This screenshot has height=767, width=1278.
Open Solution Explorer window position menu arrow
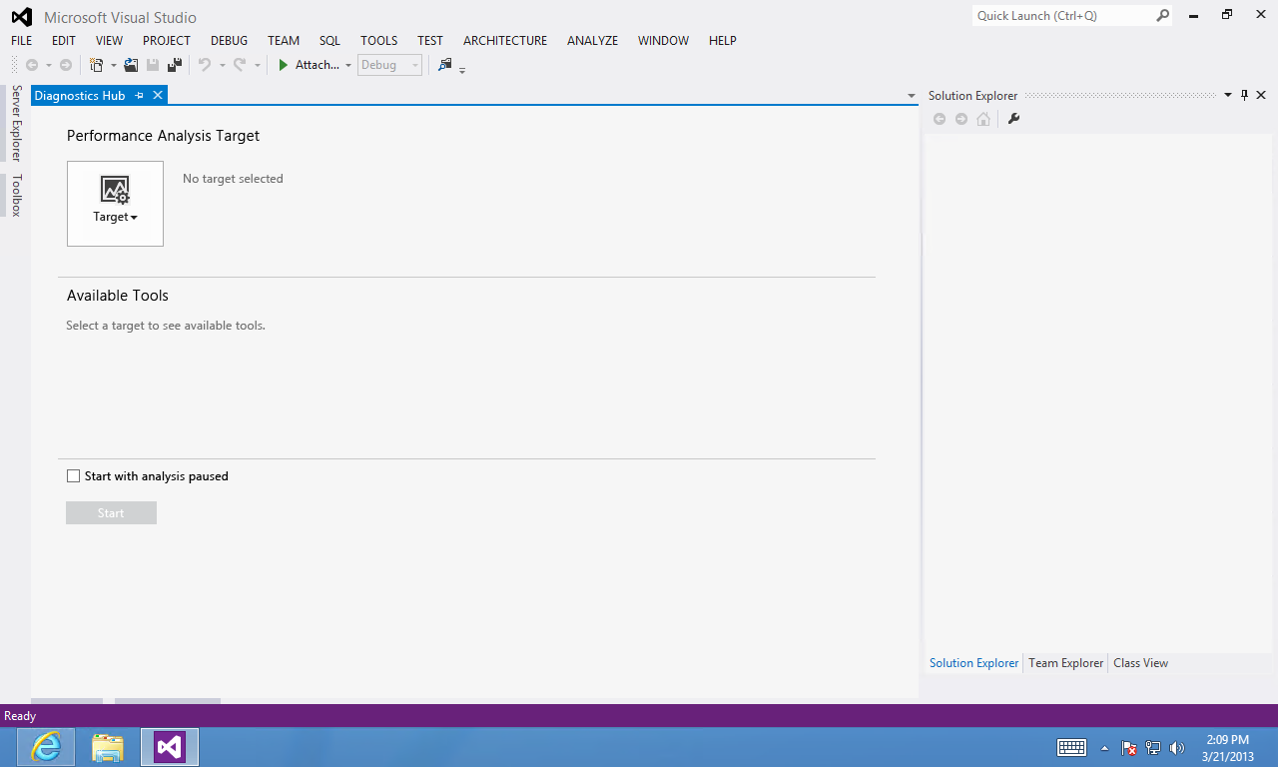[x=1228, y=95]
